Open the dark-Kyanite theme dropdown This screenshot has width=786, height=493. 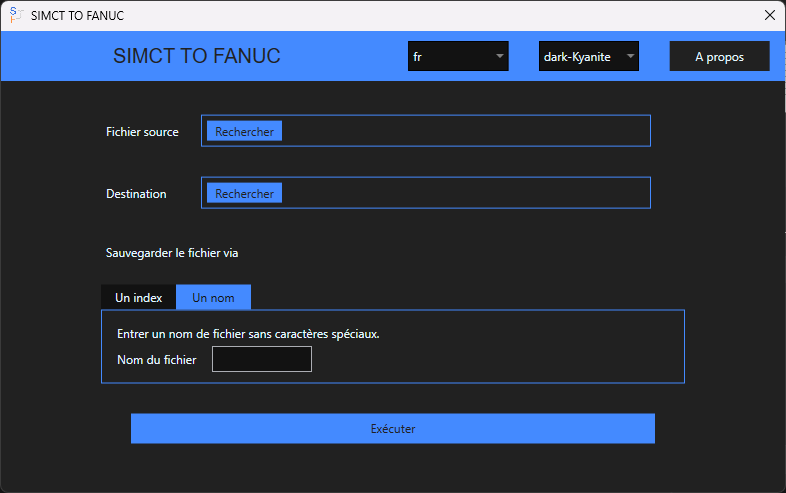588,56
